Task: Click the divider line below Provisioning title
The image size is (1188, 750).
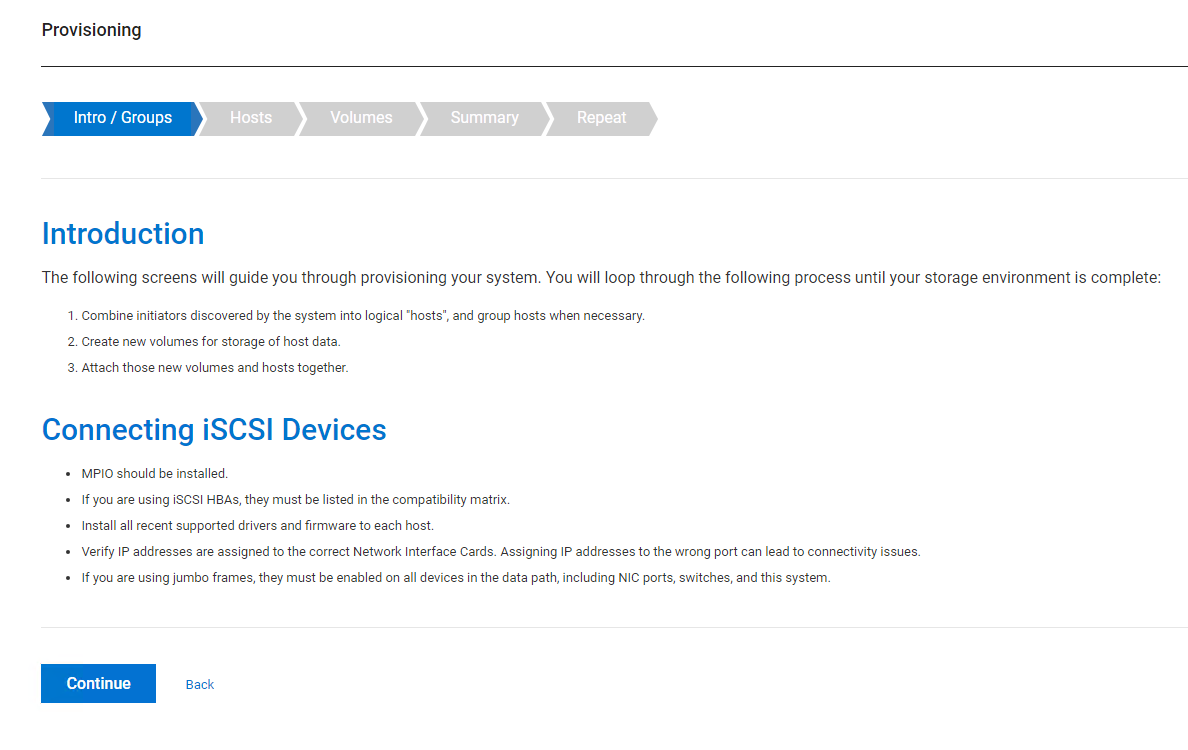Action: (614, 67)
